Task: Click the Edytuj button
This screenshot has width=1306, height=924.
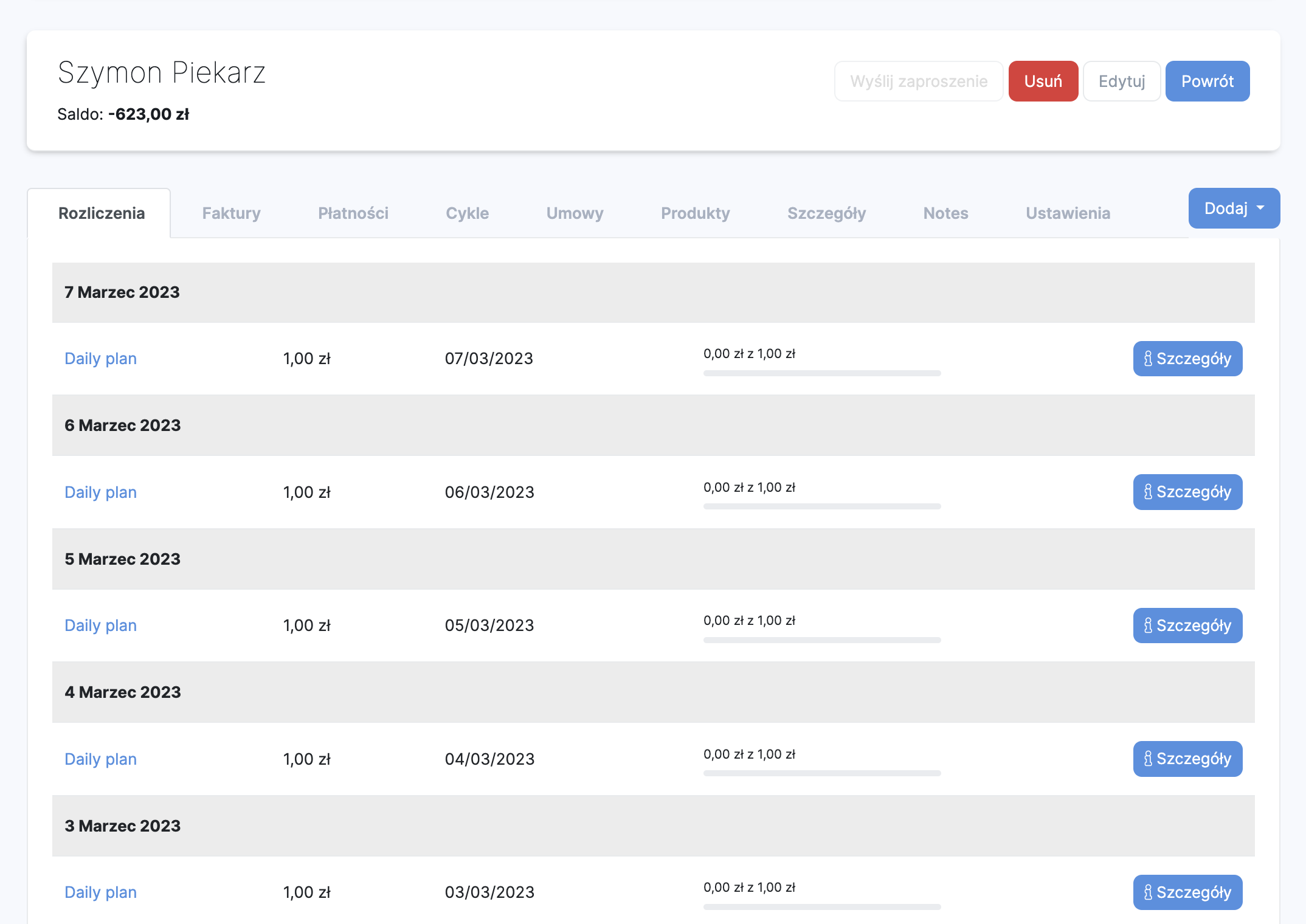Action: click(x=1121, y=81)
